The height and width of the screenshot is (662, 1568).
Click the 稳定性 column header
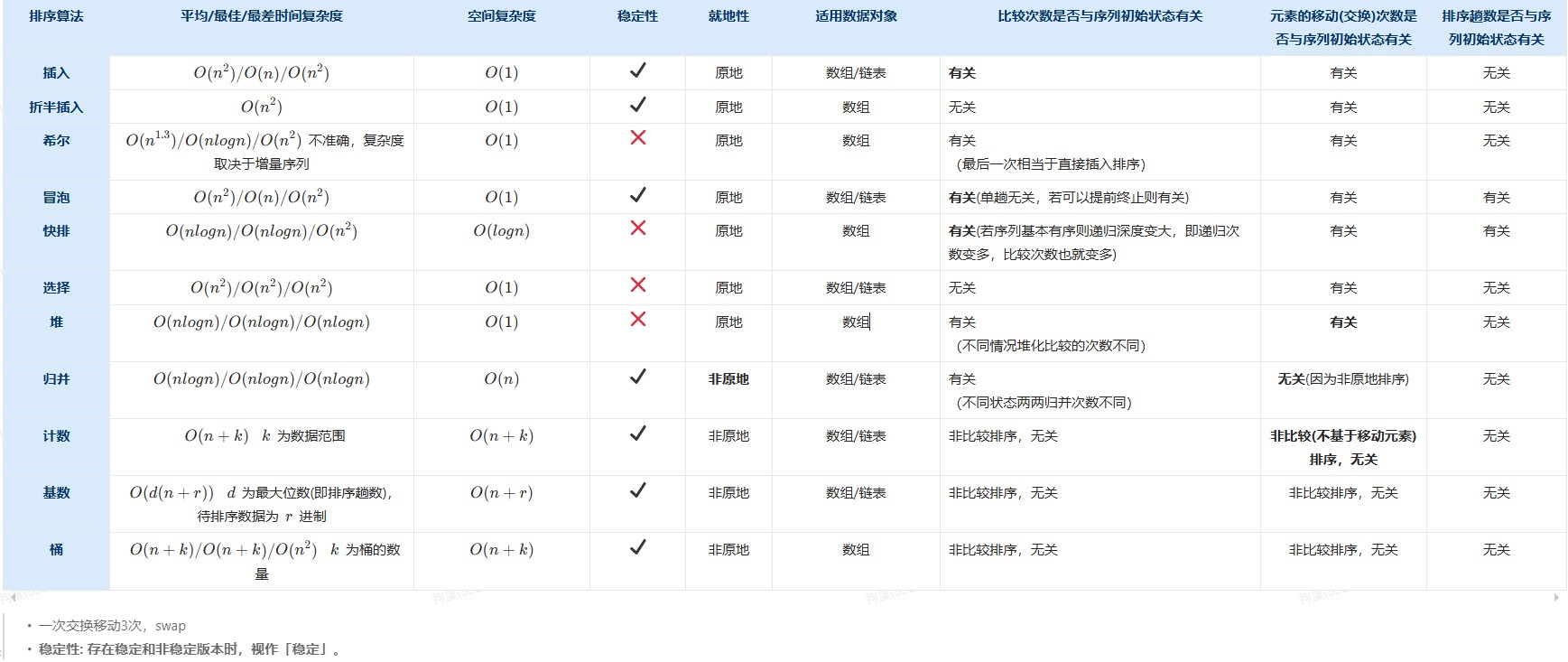pos(637,16)
